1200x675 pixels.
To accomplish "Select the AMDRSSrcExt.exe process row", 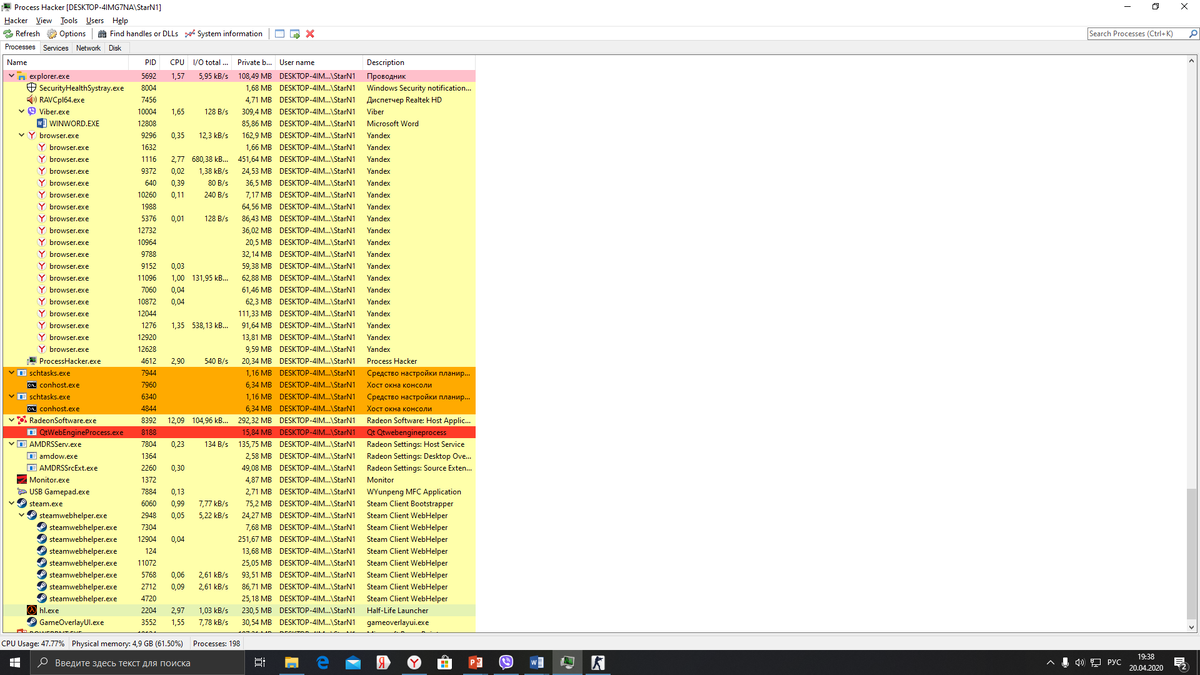I will click(x=238, y=468).
